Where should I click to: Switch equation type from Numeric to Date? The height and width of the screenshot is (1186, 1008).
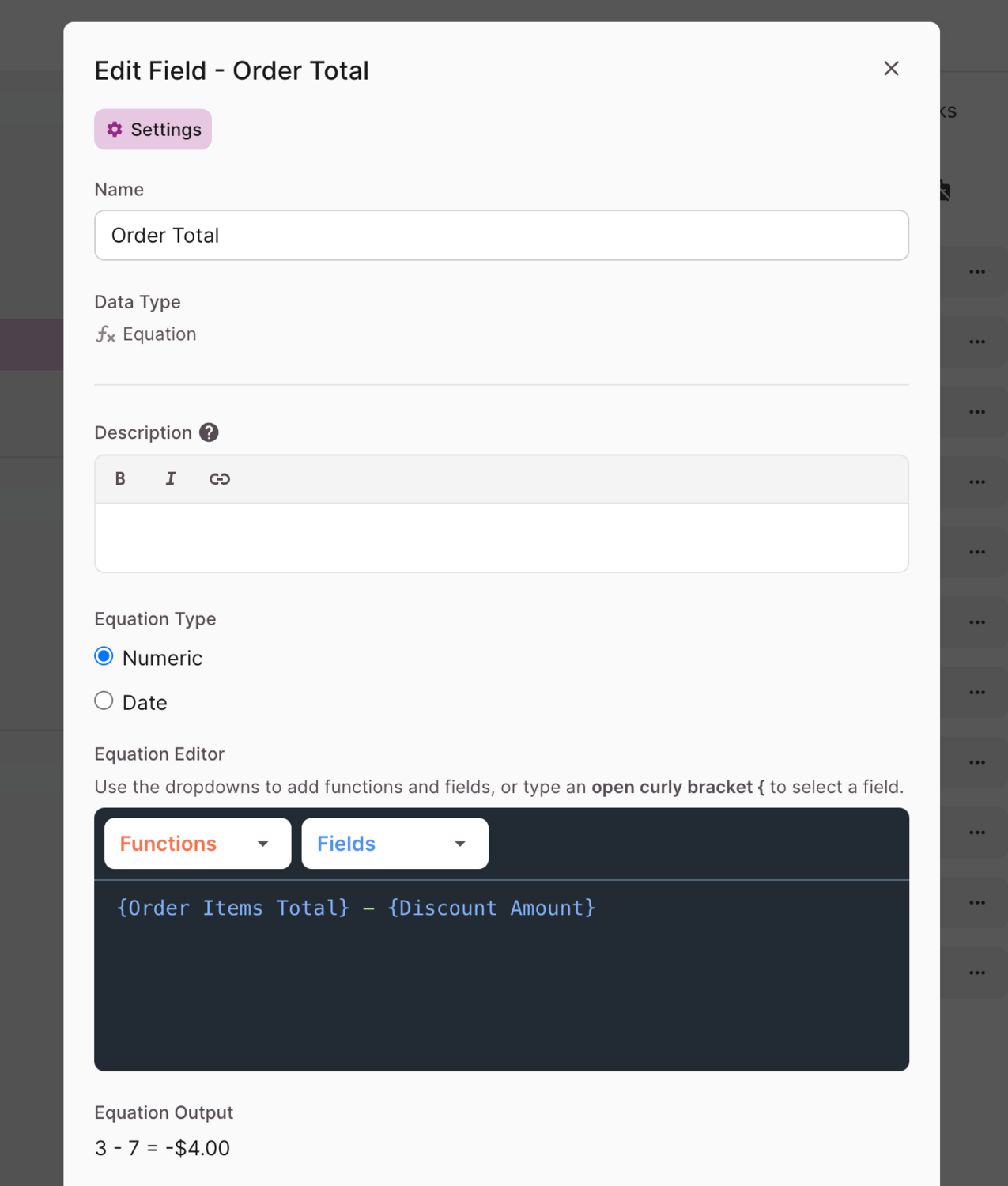click(103, 700)
